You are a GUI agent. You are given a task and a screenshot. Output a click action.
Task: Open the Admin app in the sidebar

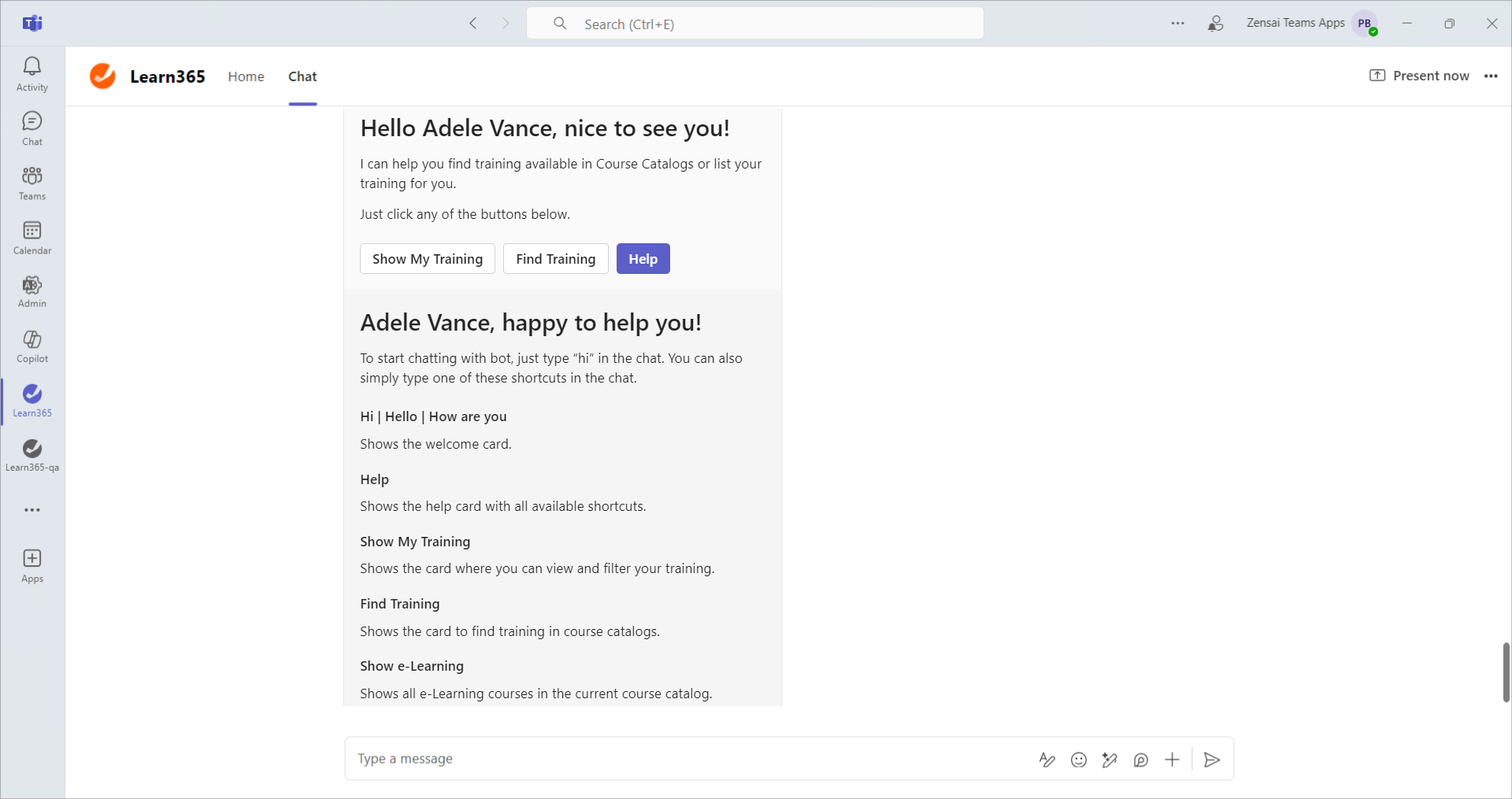coord(32,291)
